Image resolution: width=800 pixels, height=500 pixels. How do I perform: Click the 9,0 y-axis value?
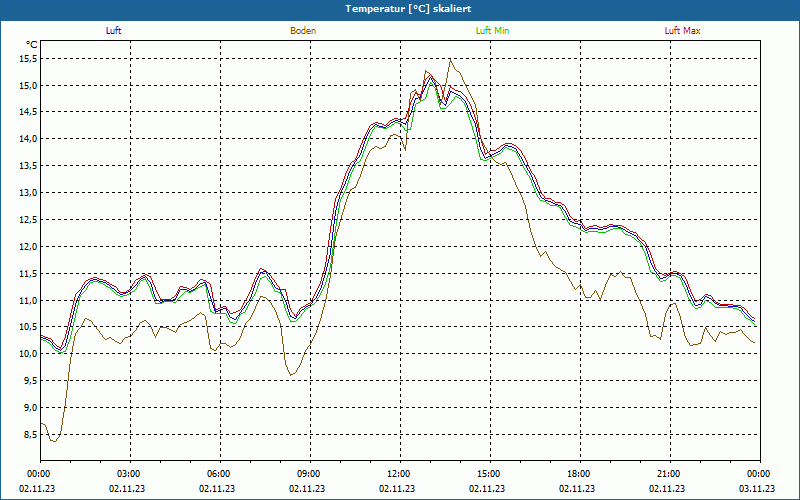point(31,408)
